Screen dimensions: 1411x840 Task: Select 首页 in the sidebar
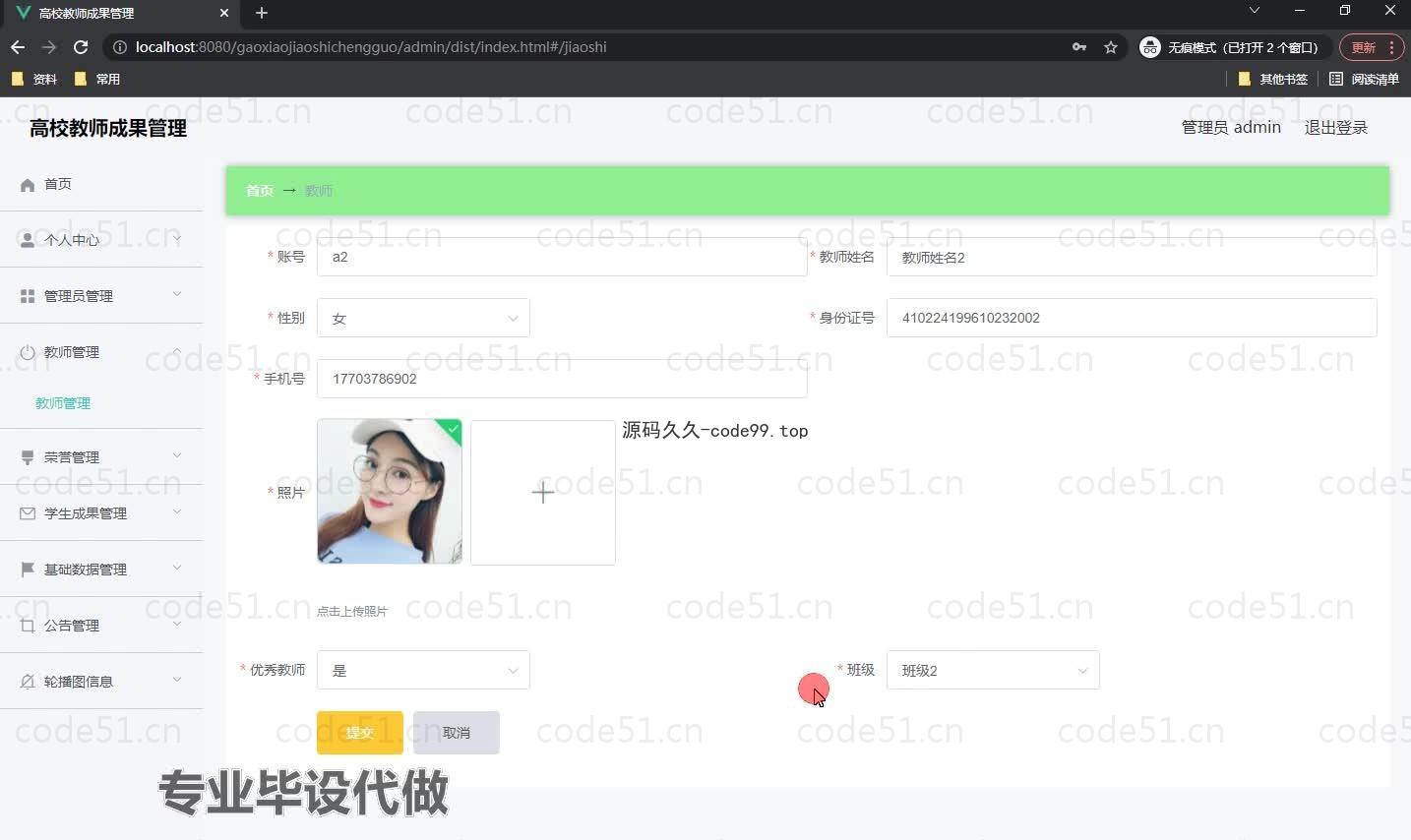[58, 184]
